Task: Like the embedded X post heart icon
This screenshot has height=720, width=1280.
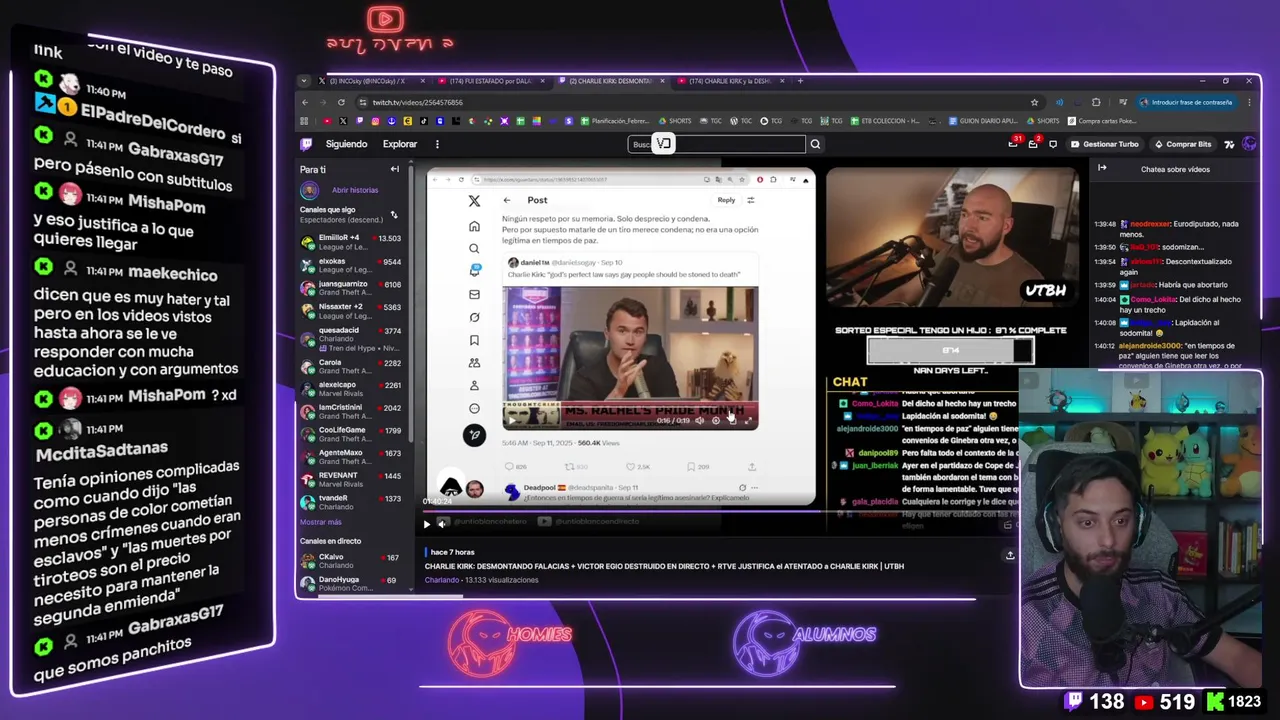Action: click(x=630, y=467)
